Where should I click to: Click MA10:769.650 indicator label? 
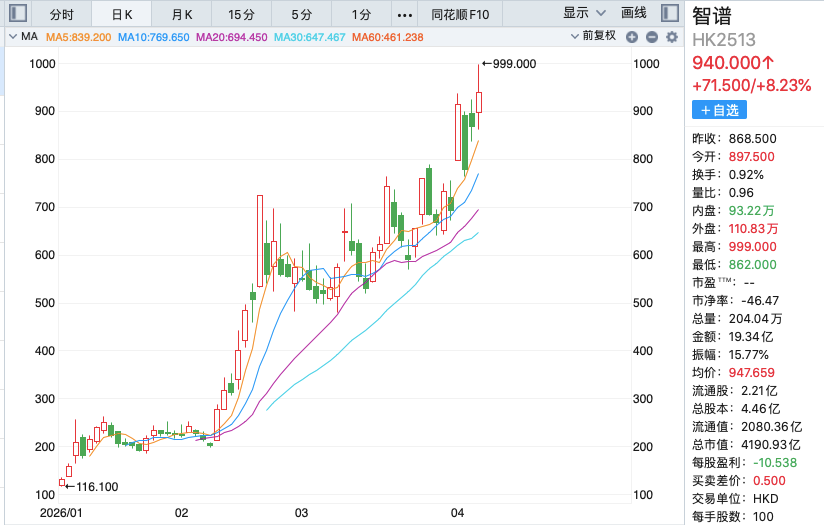tap(153, 37)
